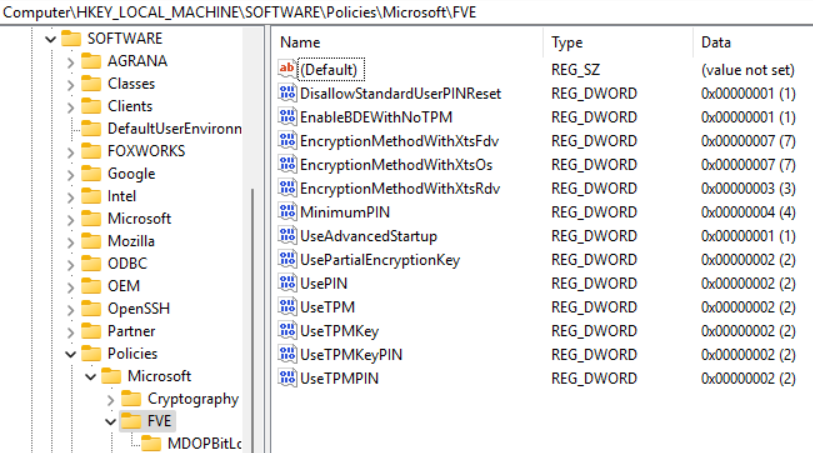The width and height of the screenshot is (813, 453).
Task: Click the (value not set) data cell
Action: pyautogui.click(x=748, y=69)
